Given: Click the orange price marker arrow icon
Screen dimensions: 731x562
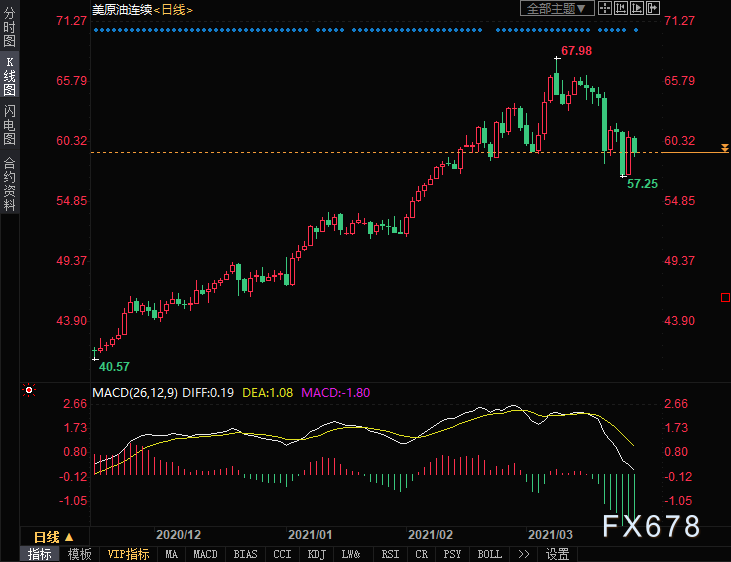Looking at the screenshot, I should coord(724,148).
